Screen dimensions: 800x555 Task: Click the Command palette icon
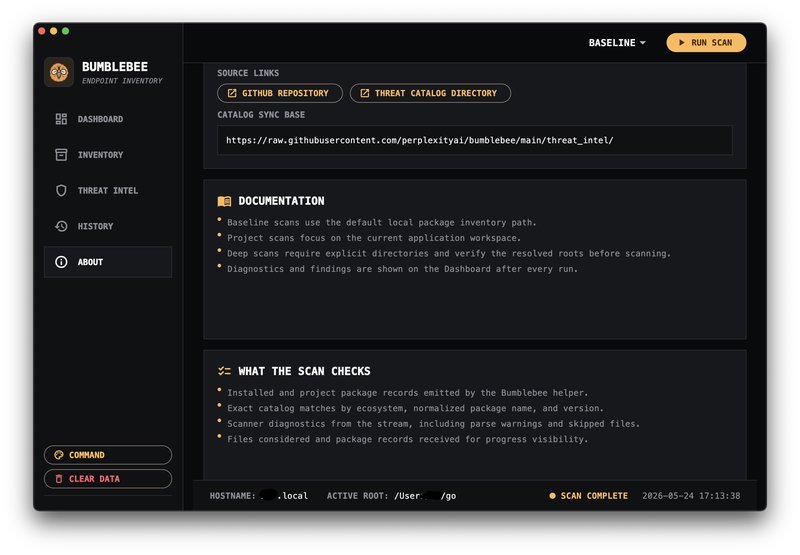tap(59, 455)
